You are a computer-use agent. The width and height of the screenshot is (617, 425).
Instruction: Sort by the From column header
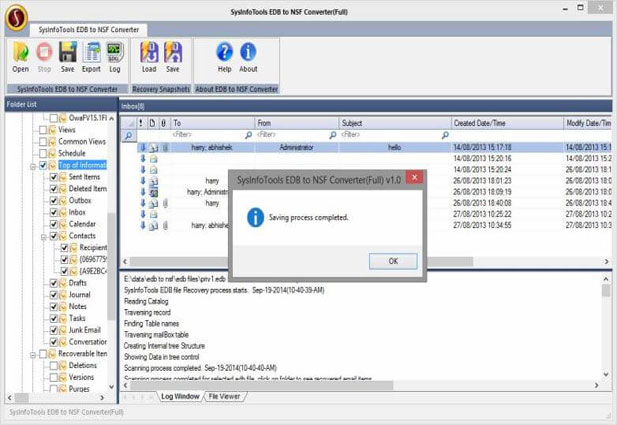tap(296, 123)
